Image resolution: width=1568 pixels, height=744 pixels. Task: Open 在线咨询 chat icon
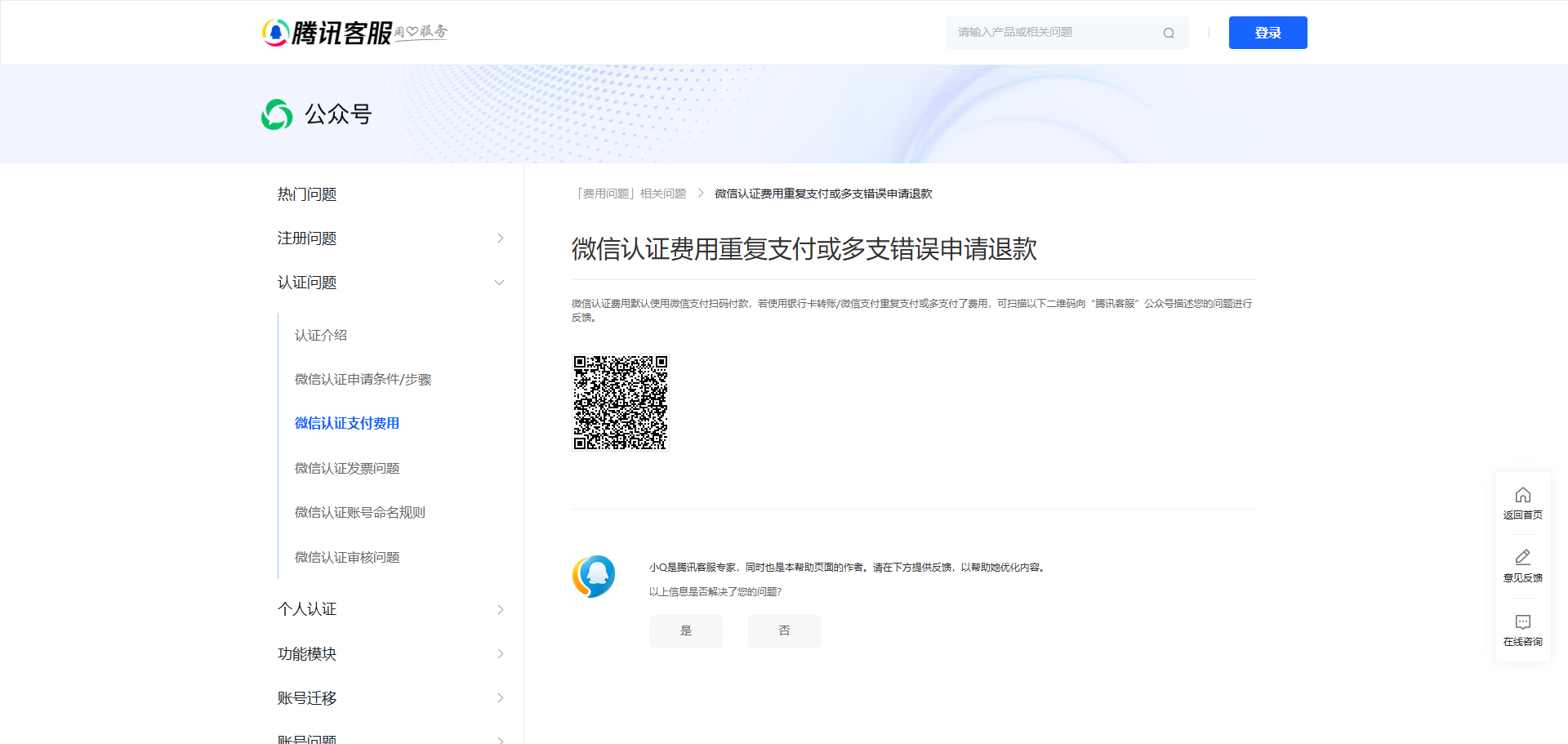[1523, 621]
